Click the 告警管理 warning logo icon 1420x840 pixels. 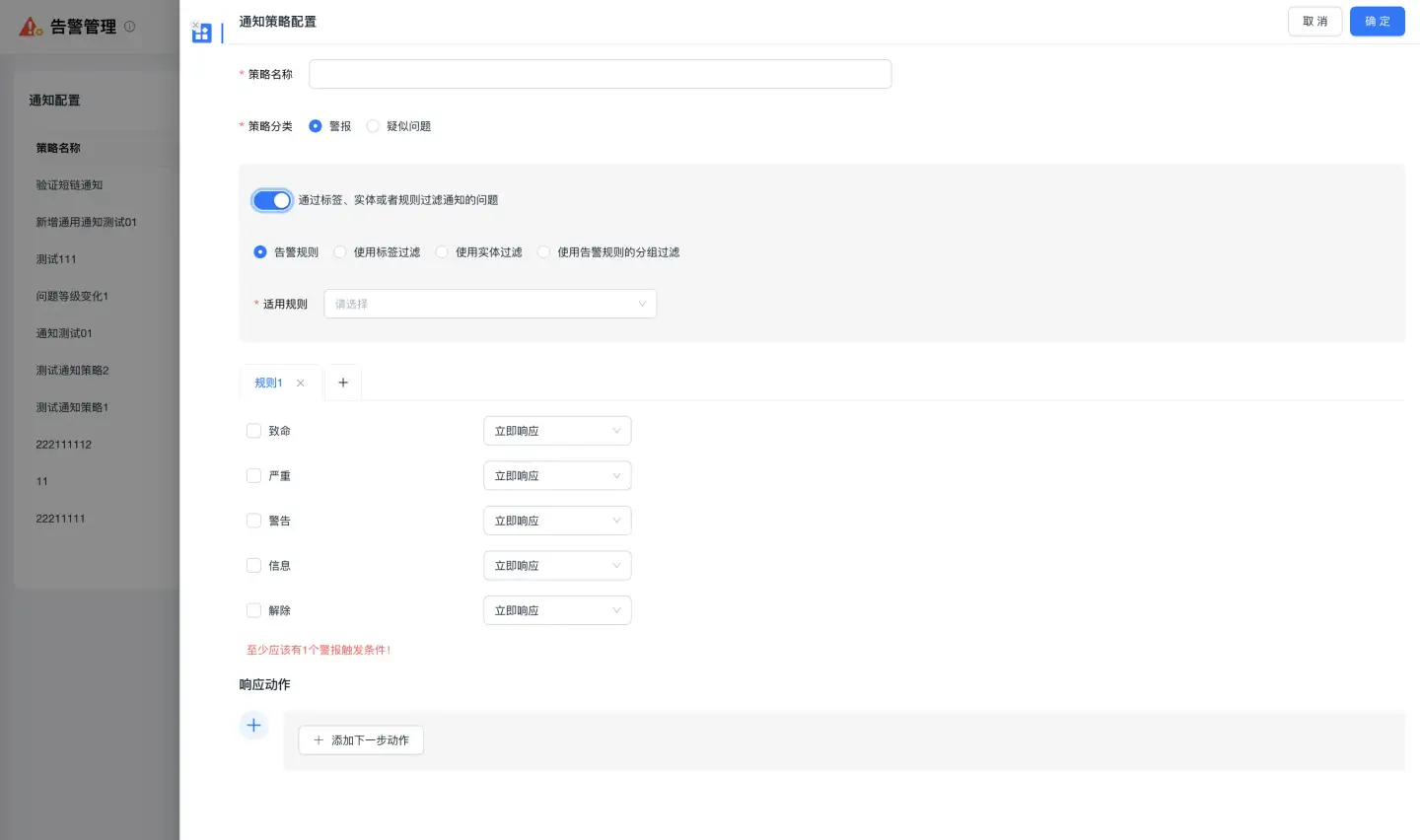[31, 27]
